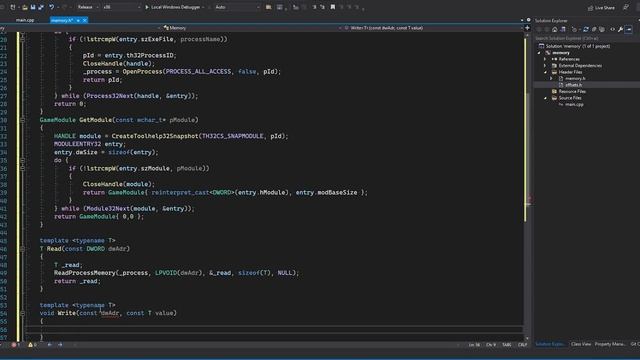Click Collapse All icon in Solution Explorer
The image size is (640, 360).
[594, 29]
